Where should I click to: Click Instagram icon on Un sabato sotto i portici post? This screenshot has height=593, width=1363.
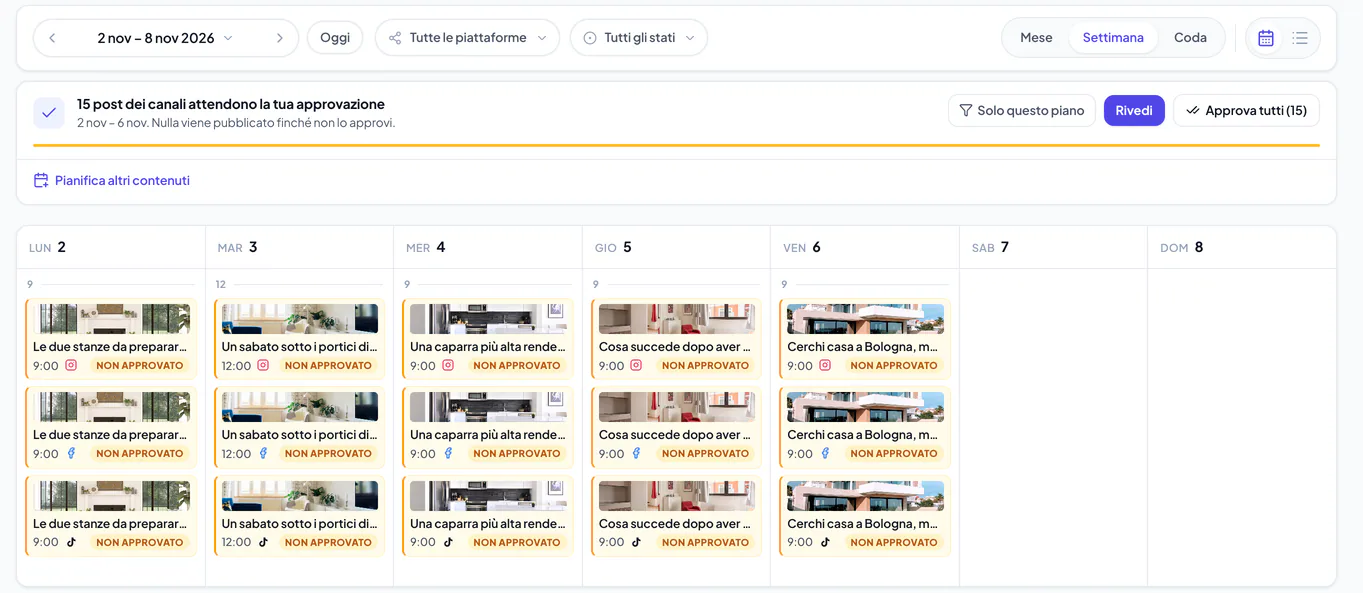click(x=263, y=366)
